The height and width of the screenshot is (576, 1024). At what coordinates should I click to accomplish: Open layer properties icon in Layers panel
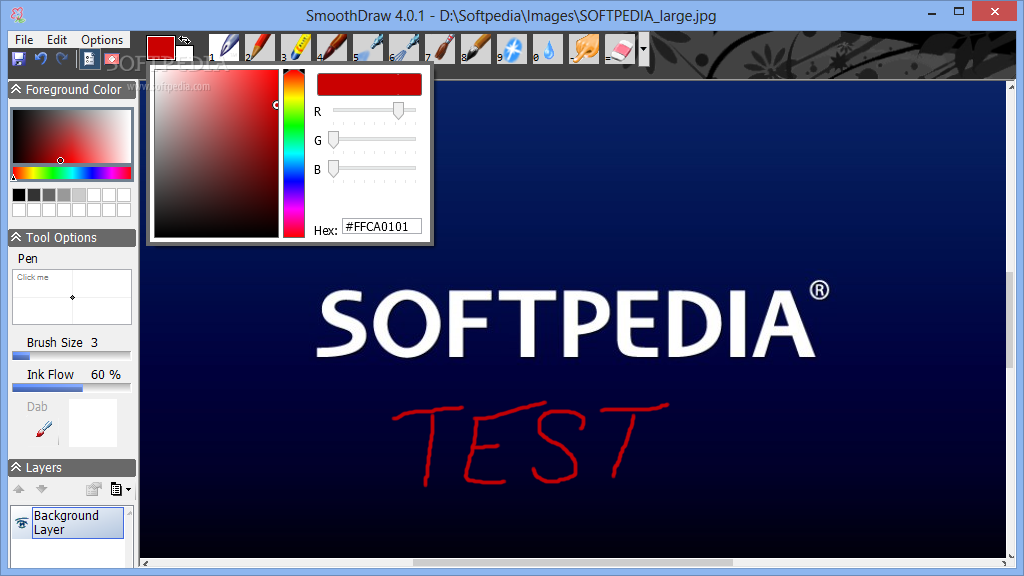[x=94, y=489]
